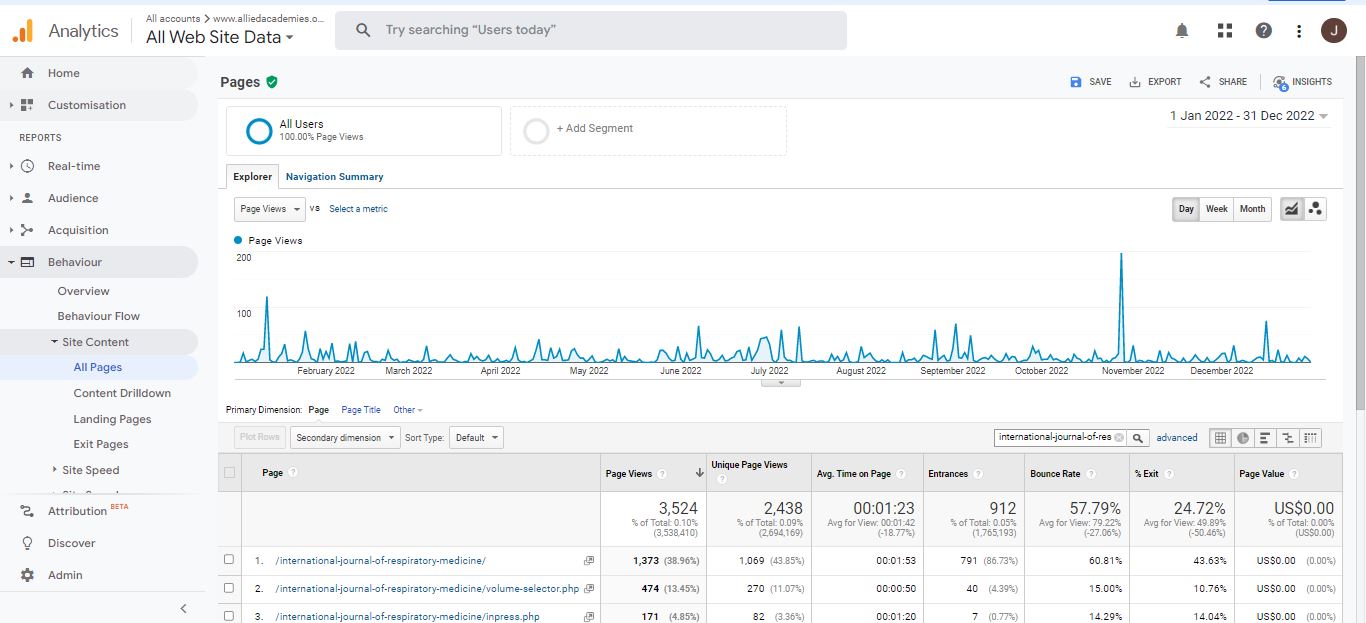This screenshot has height=623, width=1366.
Task: Tick checkbox for volume-selector.php row
Action: [x=230, y=588]
